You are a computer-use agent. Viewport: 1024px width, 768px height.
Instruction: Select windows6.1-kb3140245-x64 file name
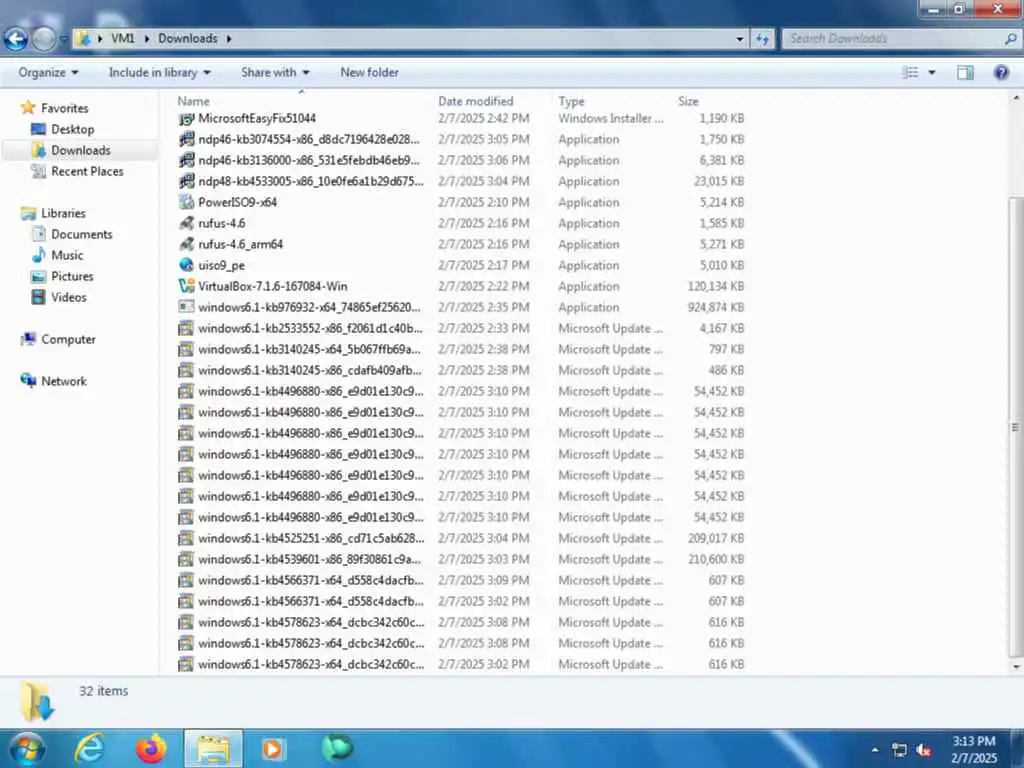click(310, 349)
